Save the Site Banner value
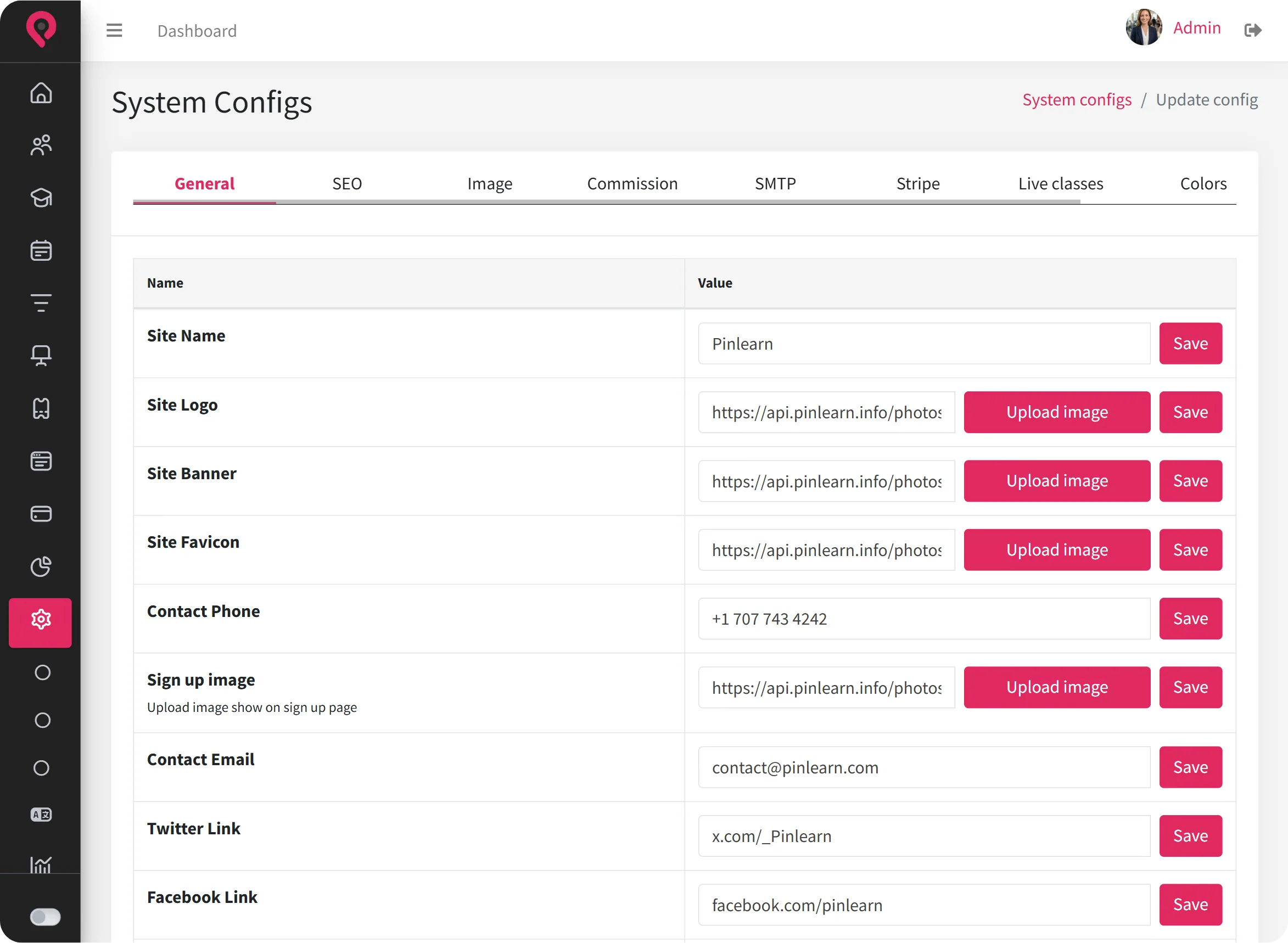The height and width of the screenshot is (943, 1288). coord(1190,481)
